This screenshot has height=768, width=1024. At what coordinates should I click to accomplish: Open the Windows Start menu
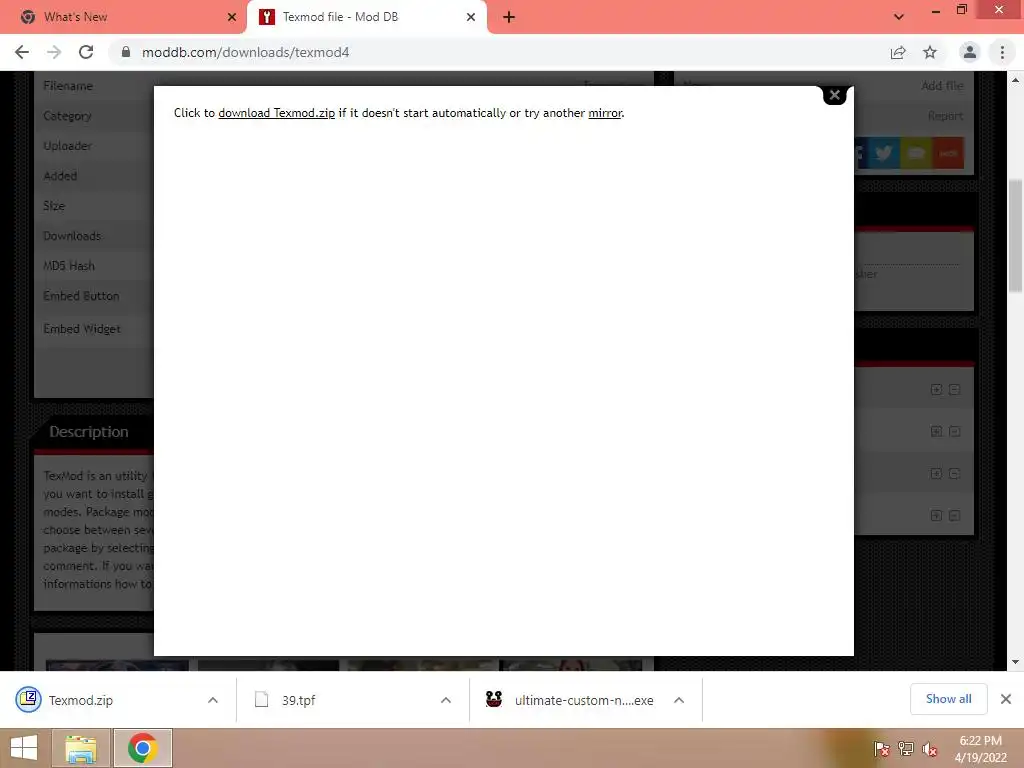point(24,748)
